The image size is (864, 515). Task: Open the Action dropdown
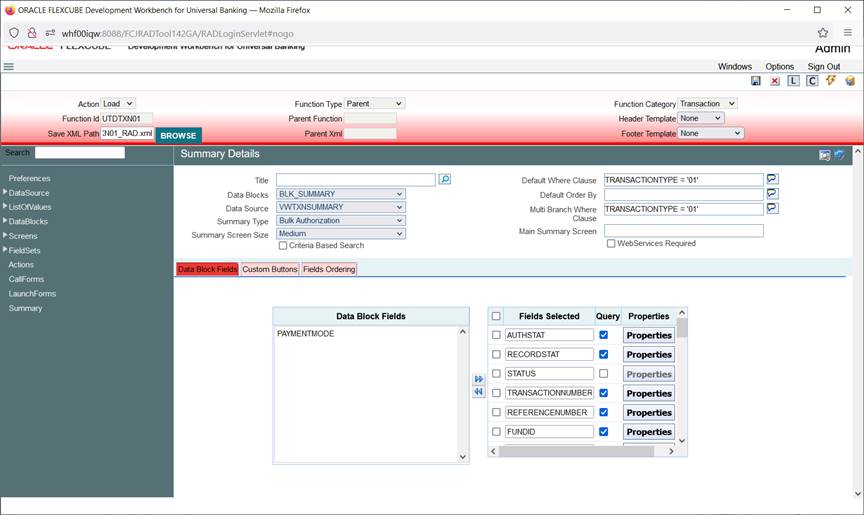pyautogui.click(x=118, y=104)
